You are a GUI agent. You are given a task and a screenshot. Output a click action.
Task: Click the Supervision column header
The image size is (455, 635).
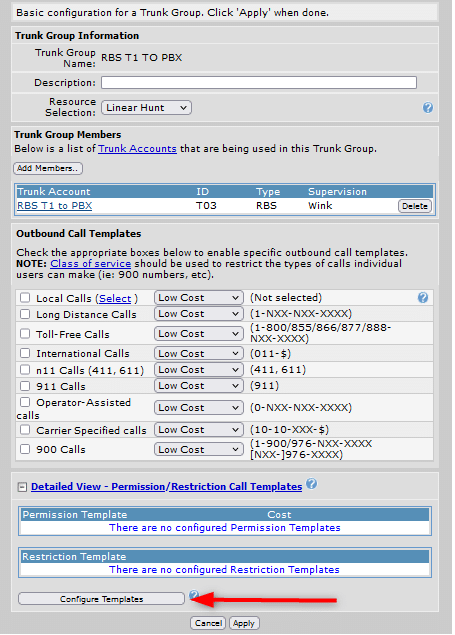[338, 192]
